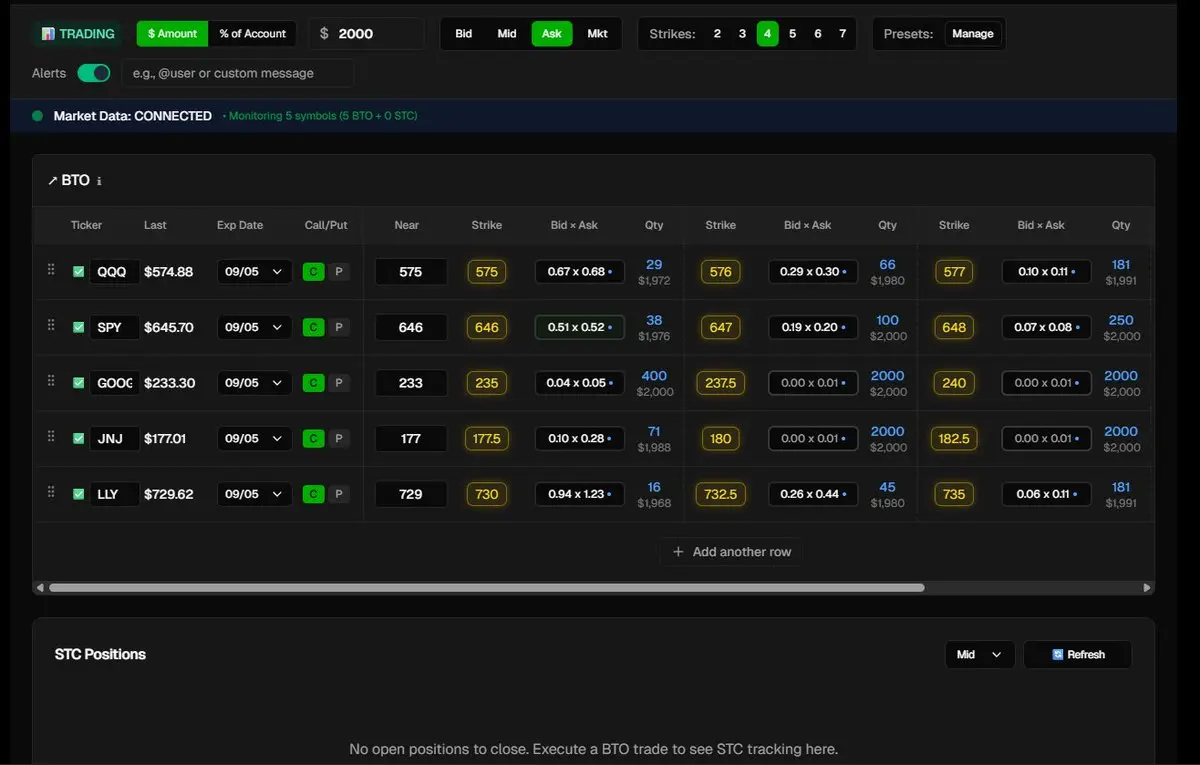The height and width of the screenshot is (765, 1200).
Task: Click the Refresh button
Action: 1078,655
